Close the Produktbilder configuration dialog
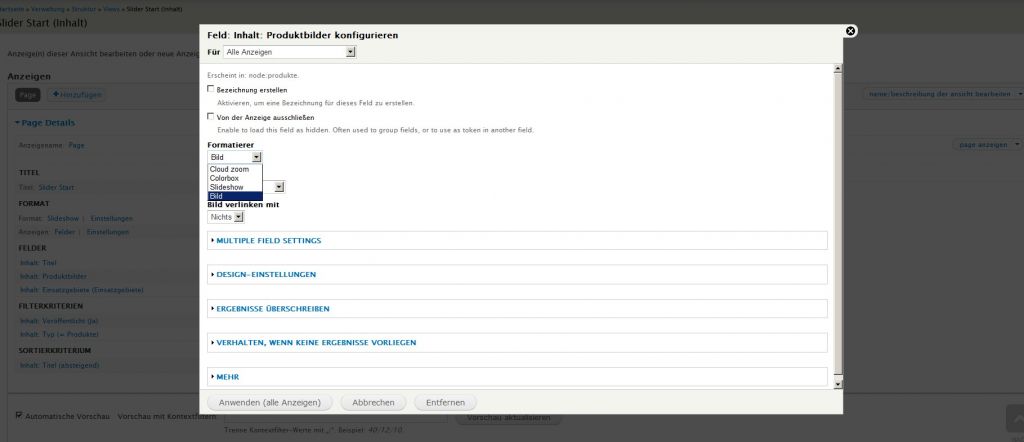The width and height of the screenshot is (1024, 442). [x=850, y=31]
